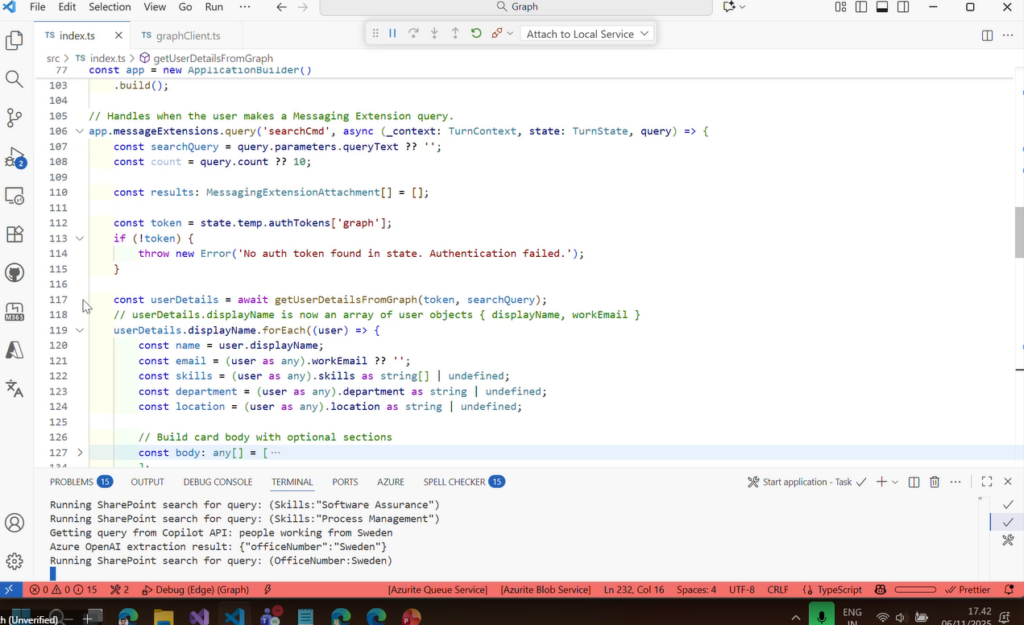This screenshot has height=625, width=1024.
Task: Restart the debug session with green arrow
Action: pos(476,34)
